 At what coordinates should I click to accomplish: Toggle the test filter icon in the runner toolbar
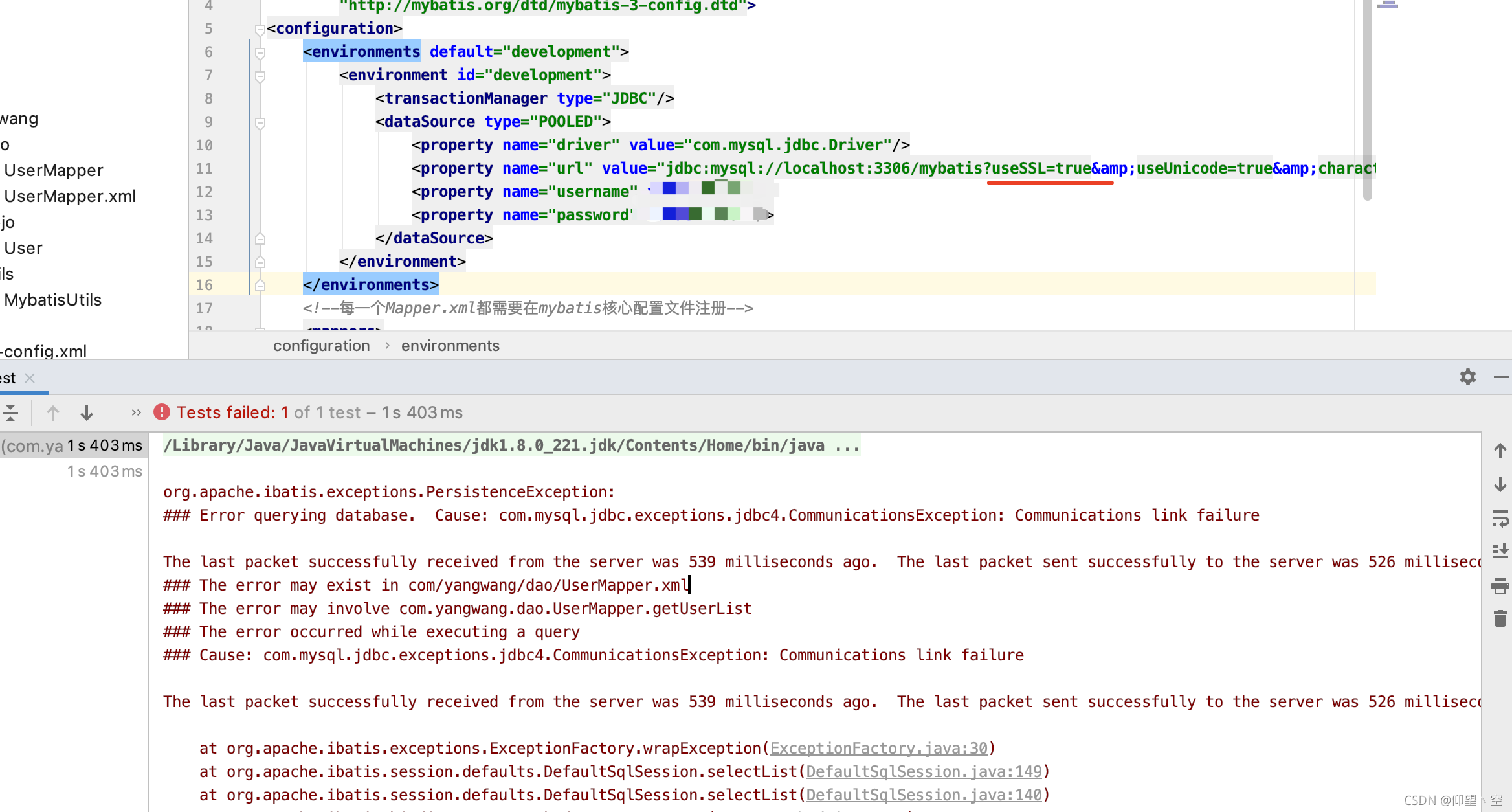tap(10, 412)
